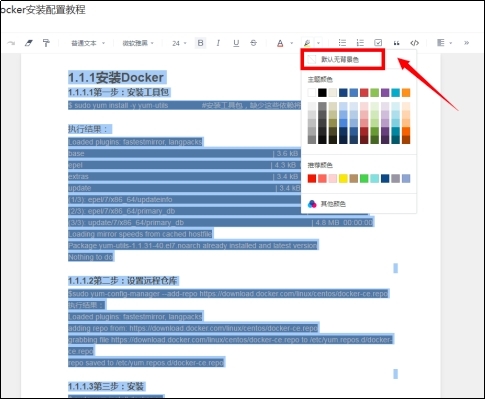
Task: Click the text alignment icon
Action: 441,43
